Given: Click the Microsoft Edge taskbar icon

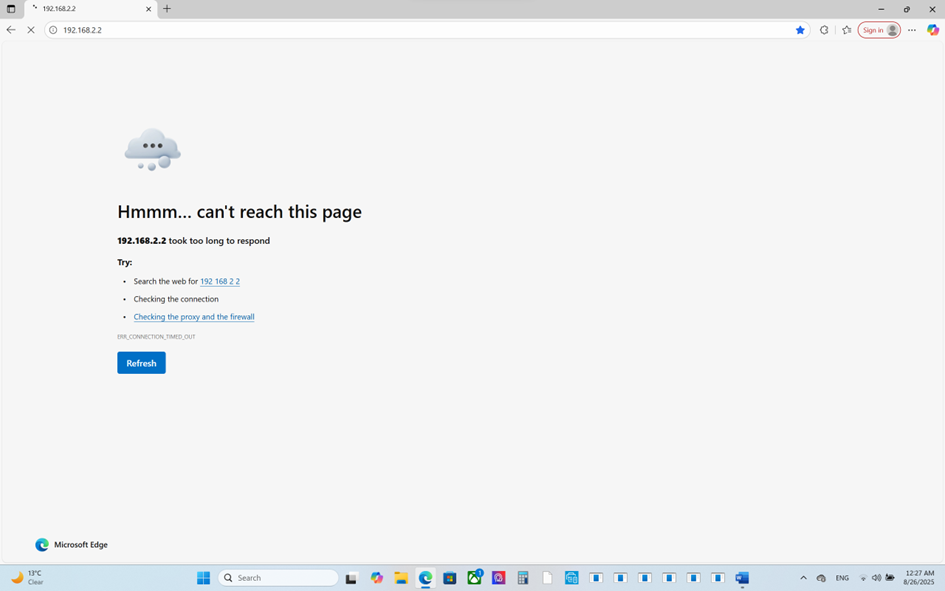Looking at the screenshot, I should click(x=425, y=578).
